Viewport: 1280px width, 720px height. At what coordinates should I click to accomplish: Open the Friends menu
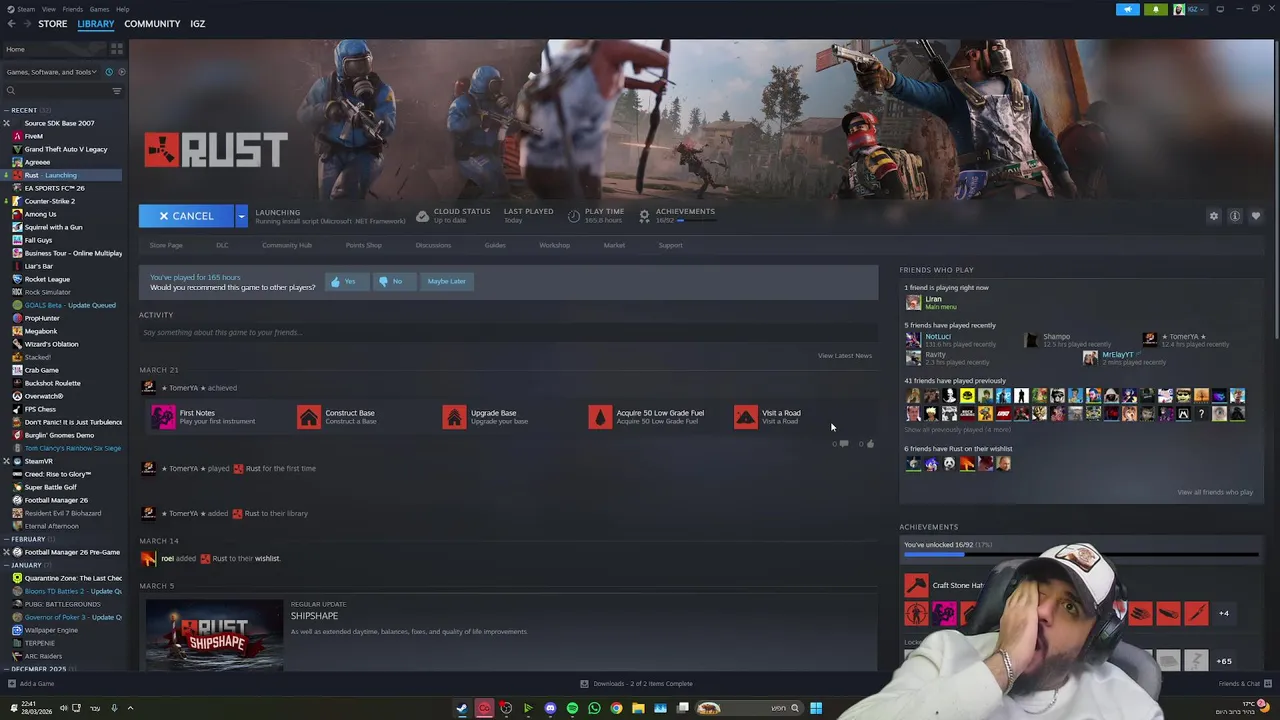click(x=72, y=9)
